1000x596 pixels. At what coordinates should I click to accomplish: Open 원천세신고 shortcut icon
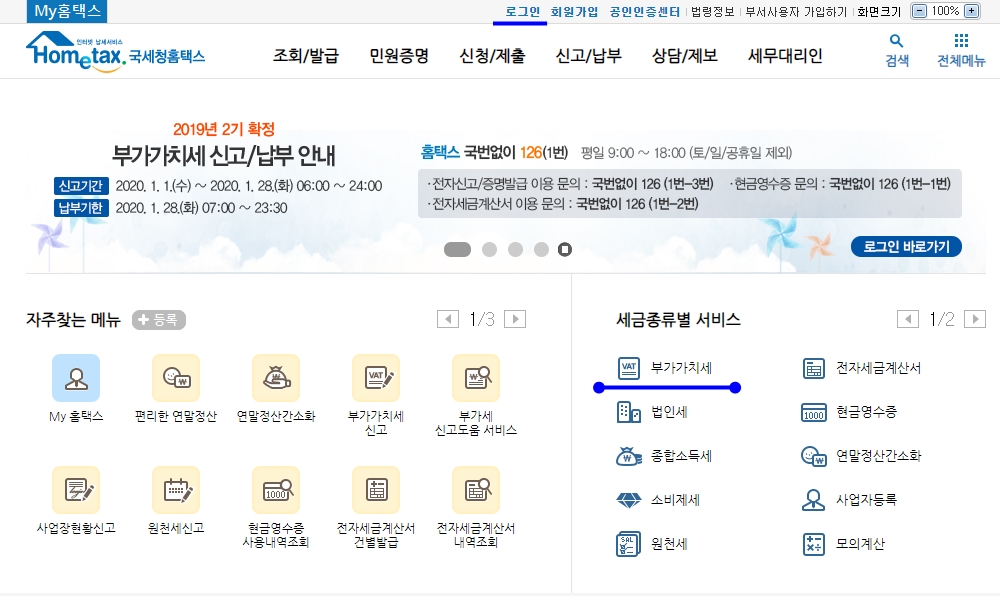click(x=176, y=490)
